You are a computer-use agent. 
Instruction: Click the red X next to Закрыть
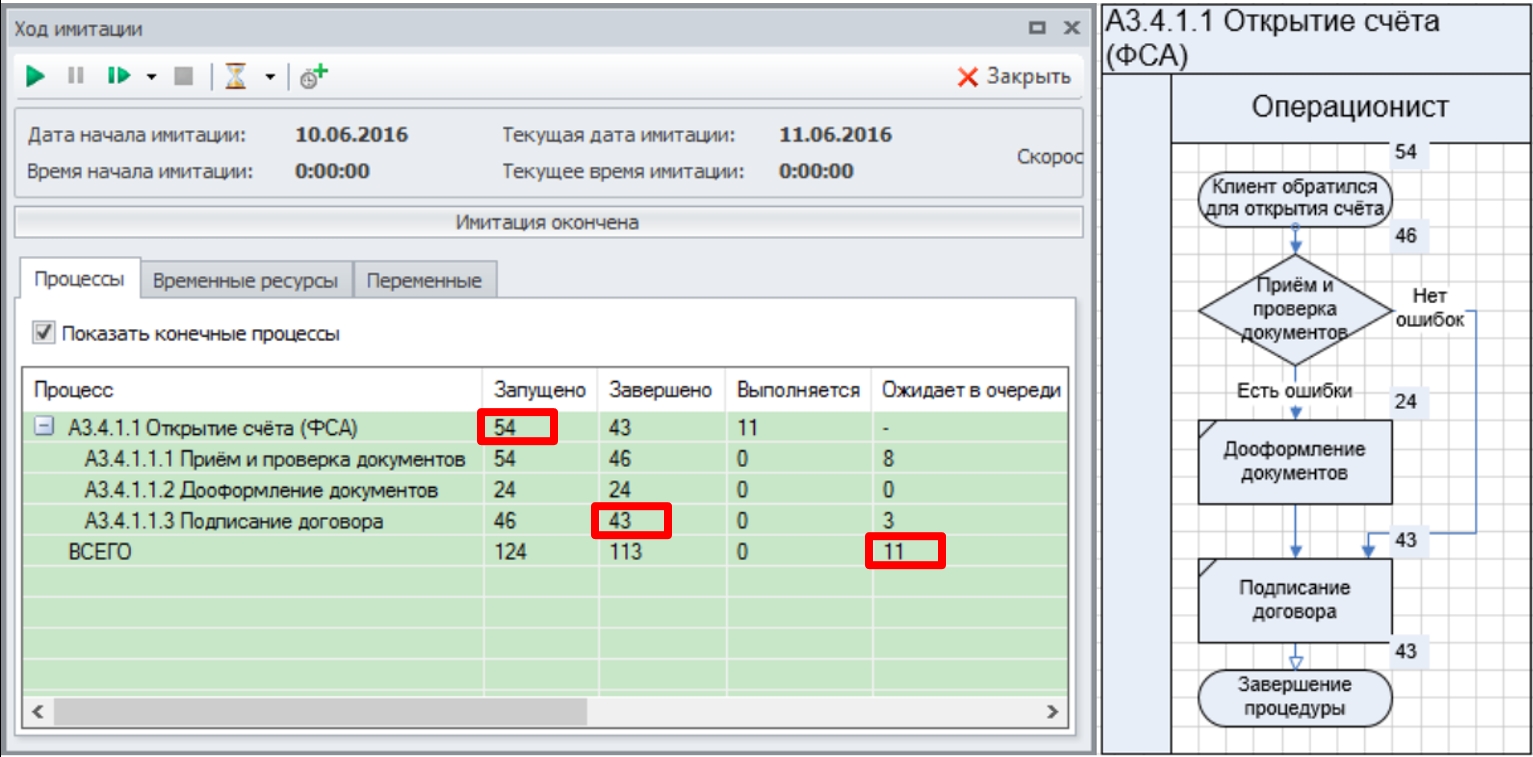[x=967, y=77]
